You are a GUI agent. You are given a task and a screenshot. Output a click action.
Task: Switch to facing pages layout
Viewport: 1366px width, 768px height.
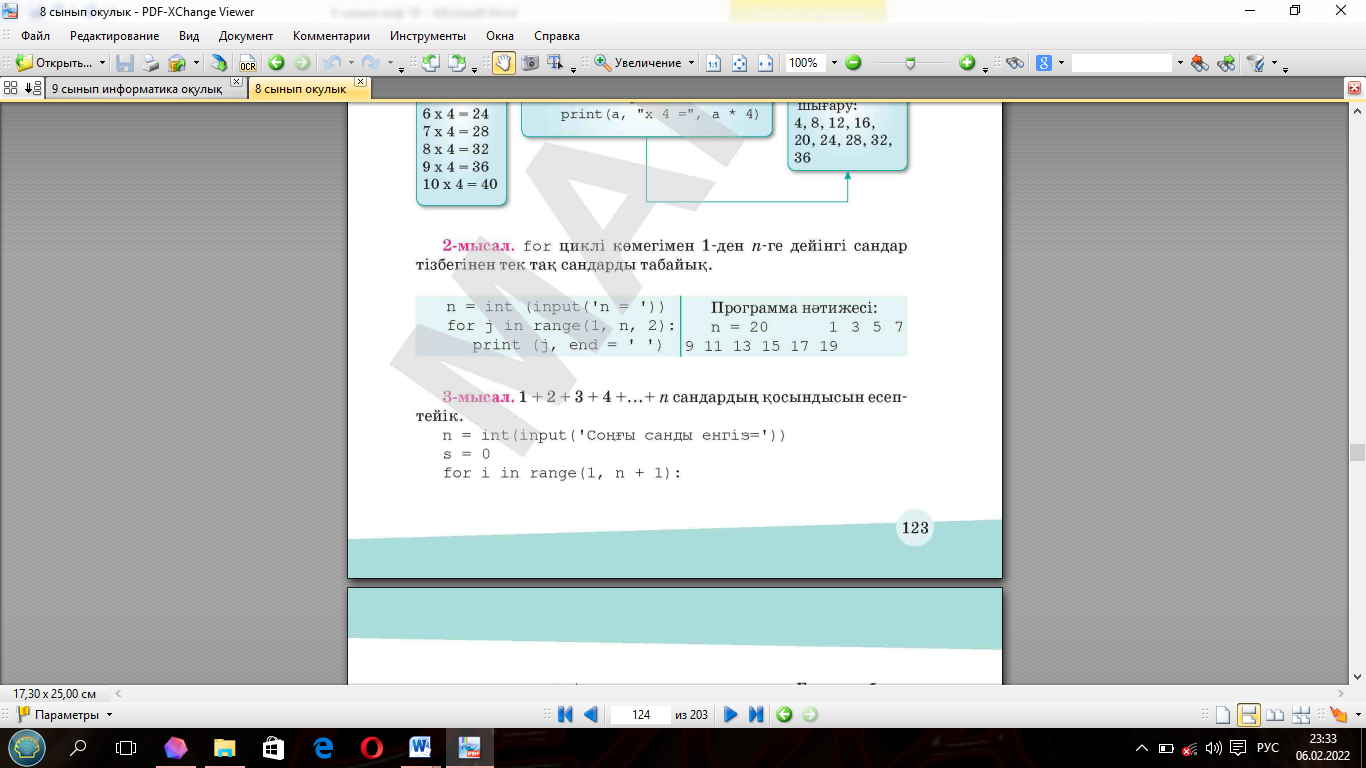pos(1275,714)
